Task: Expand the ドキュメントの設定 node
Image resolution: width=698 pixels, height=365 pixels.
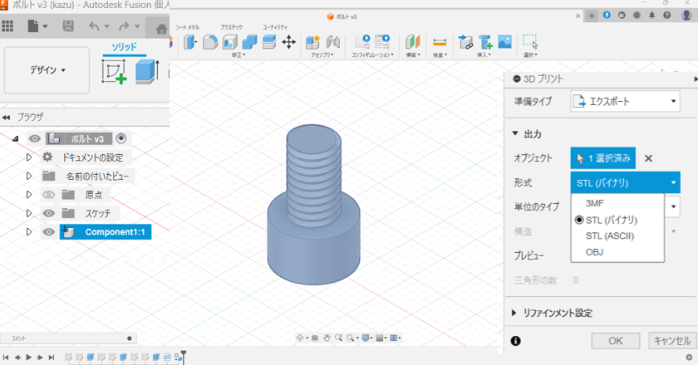Action: 29,157
